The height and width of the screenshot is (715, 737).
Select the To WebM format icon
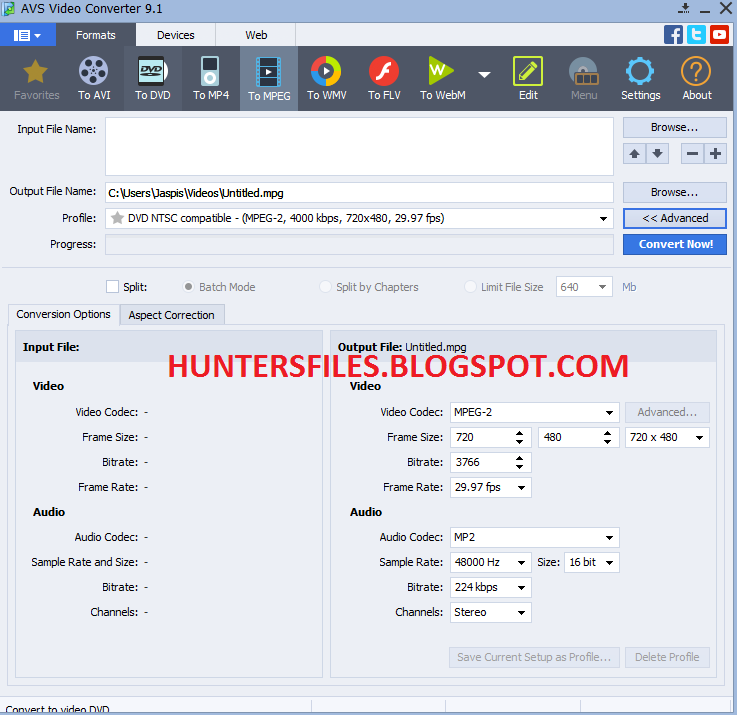[442, 79]
